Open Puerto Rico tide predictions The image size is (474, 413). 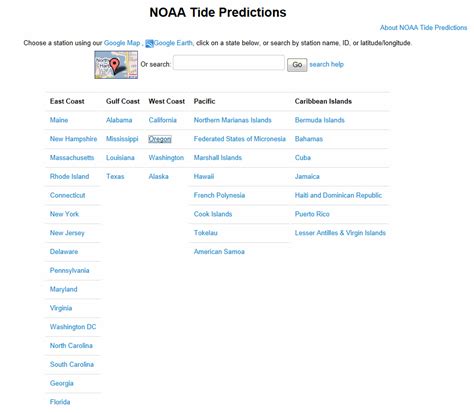point(312,214)
